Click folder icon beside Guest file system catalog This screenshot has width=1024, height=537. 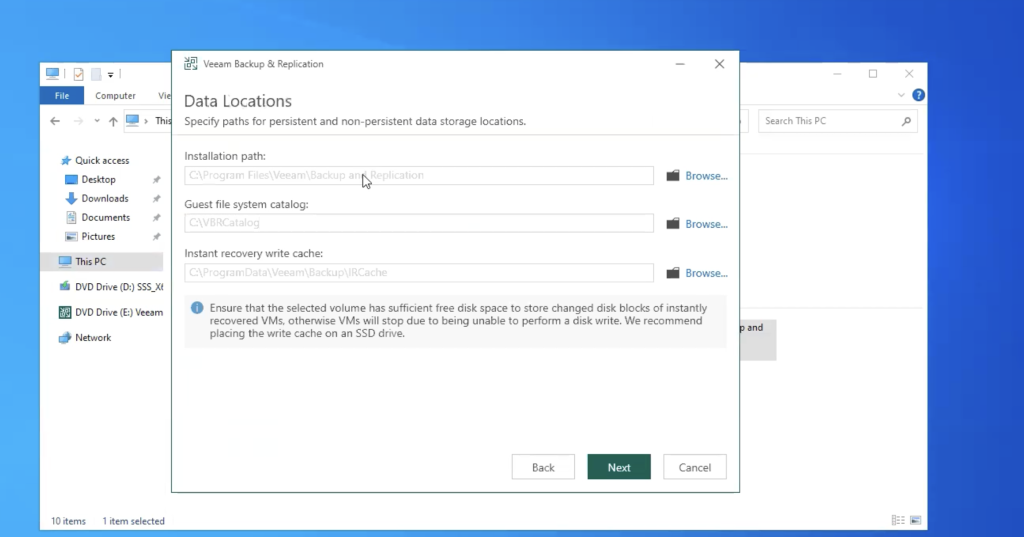tap(673, 224)
